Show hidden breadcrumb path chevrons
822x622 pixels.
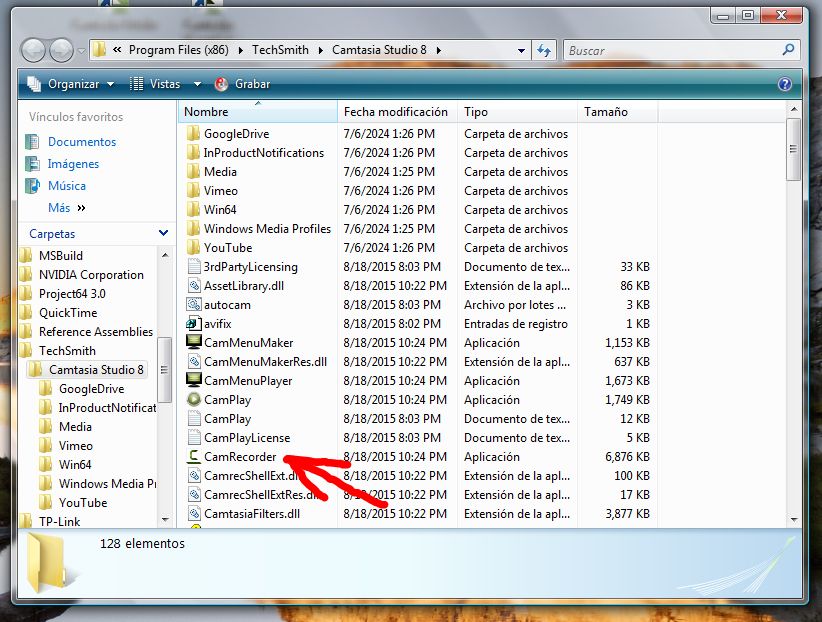pyautogui.click(x=117, y=50)
